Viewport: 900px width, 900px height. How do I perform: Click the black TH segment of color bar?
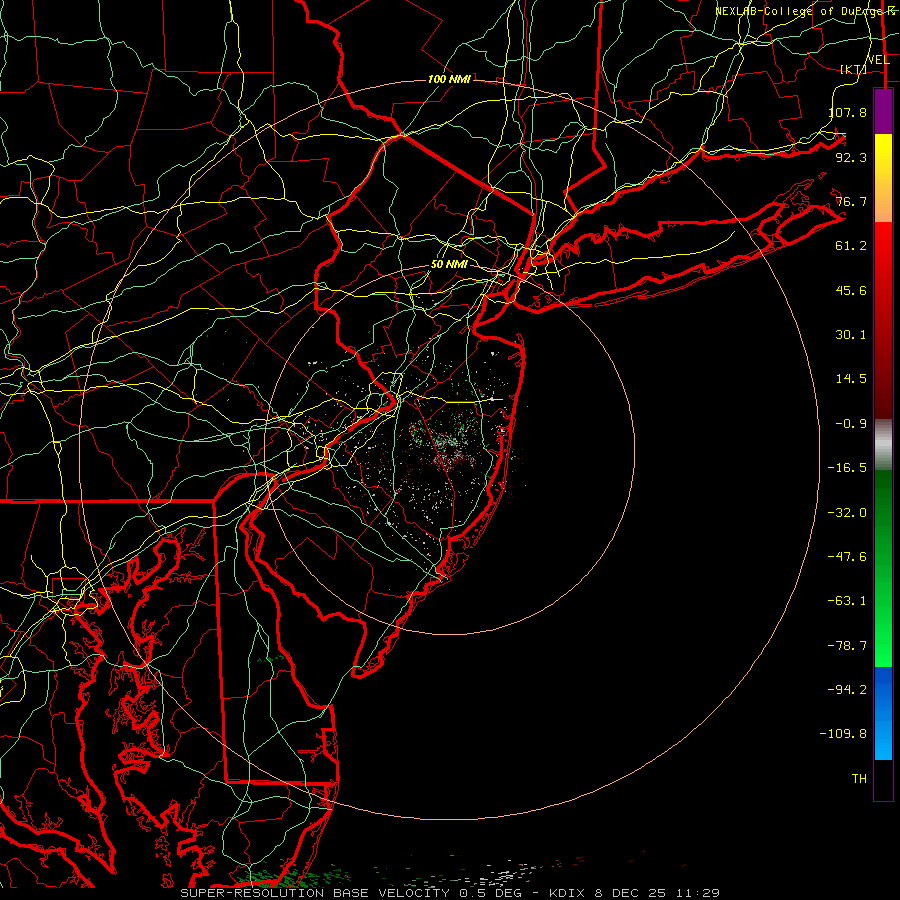point(883,780)
